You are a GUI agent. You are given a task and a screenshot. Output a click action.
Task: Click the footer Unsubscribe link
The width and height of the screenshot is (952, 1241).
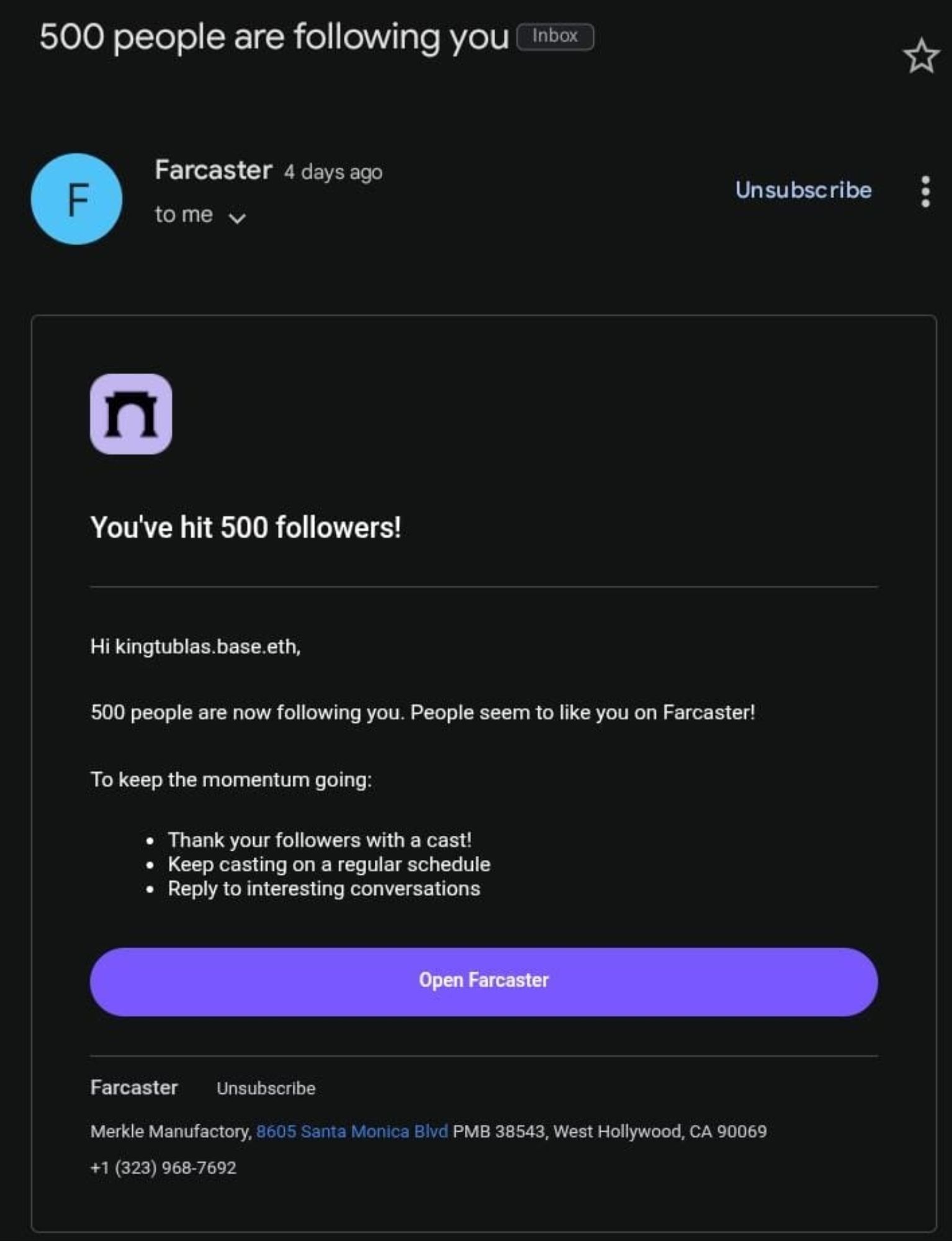pos(266,1088)
